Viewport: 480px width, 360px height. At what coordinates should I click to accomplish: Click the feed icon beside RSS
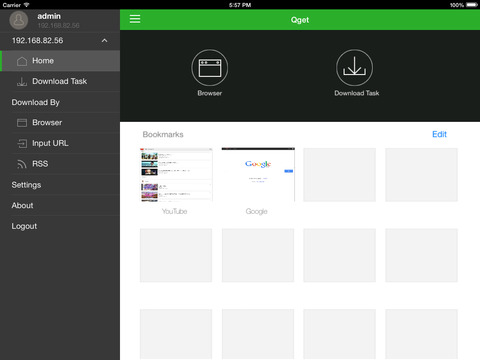22,164
